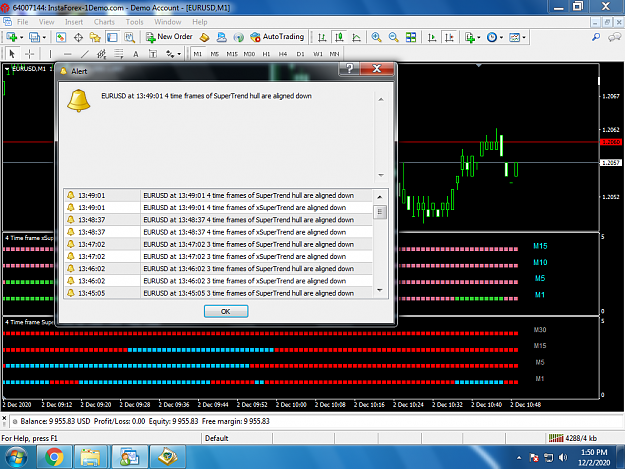Open the View menu
Screen dimensions: 625x469
point(46,22)
